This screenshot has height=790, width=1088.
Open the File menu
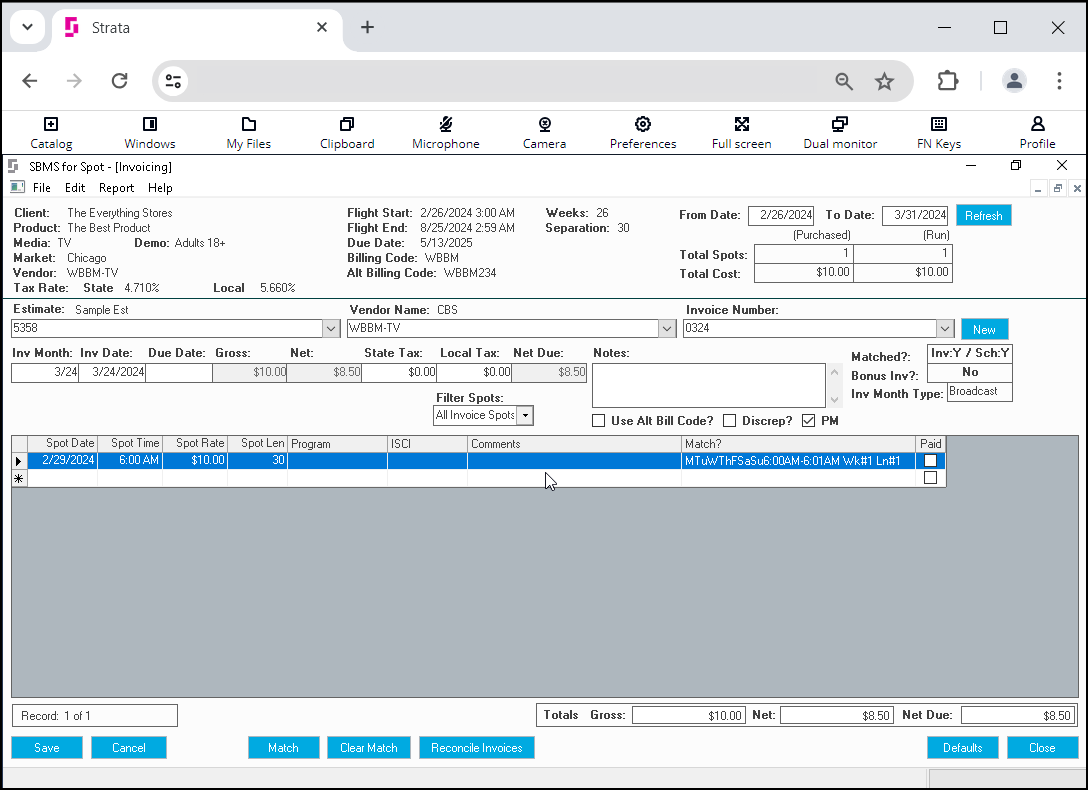pyautogui.click(x=42, y=188)
